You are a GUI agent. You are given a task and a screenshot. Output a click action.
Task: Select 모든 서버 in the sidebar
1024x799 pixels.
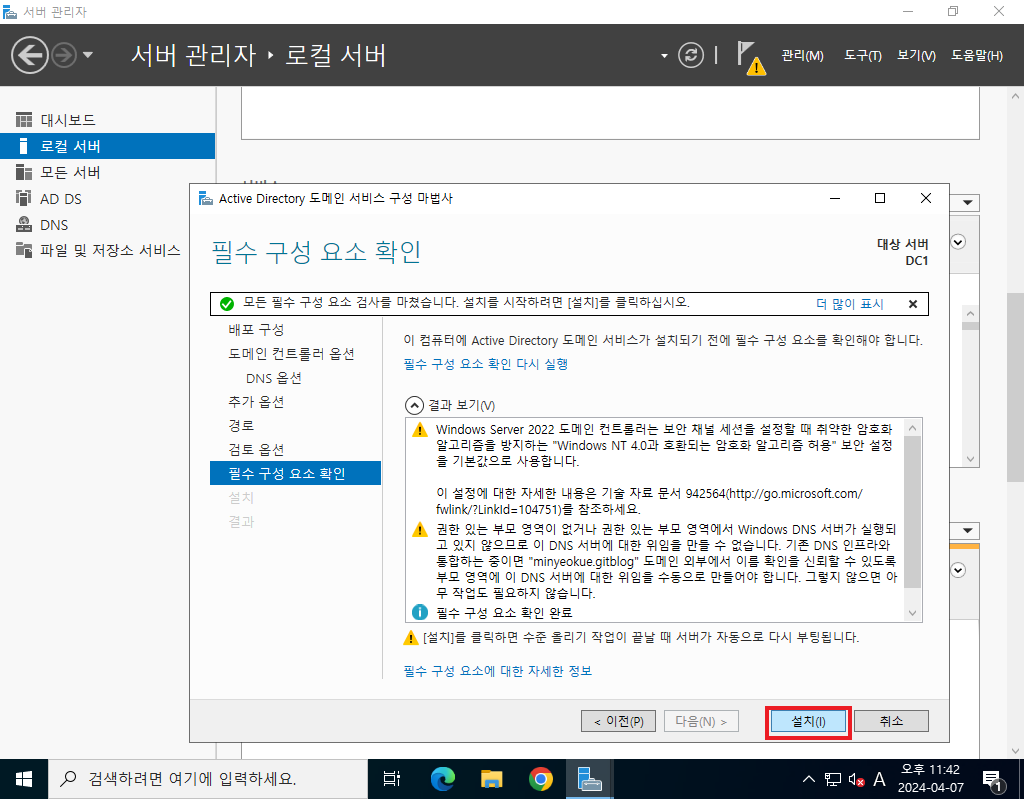pyautogui.click(x=108, y=172)
